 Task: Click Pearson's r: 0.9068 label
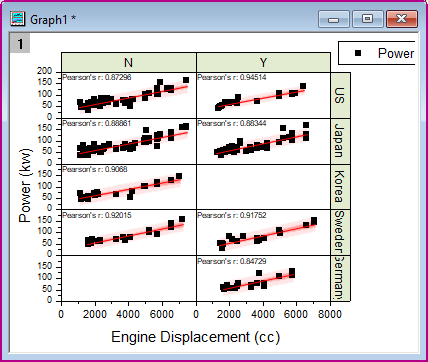click(x=95, y=169)
